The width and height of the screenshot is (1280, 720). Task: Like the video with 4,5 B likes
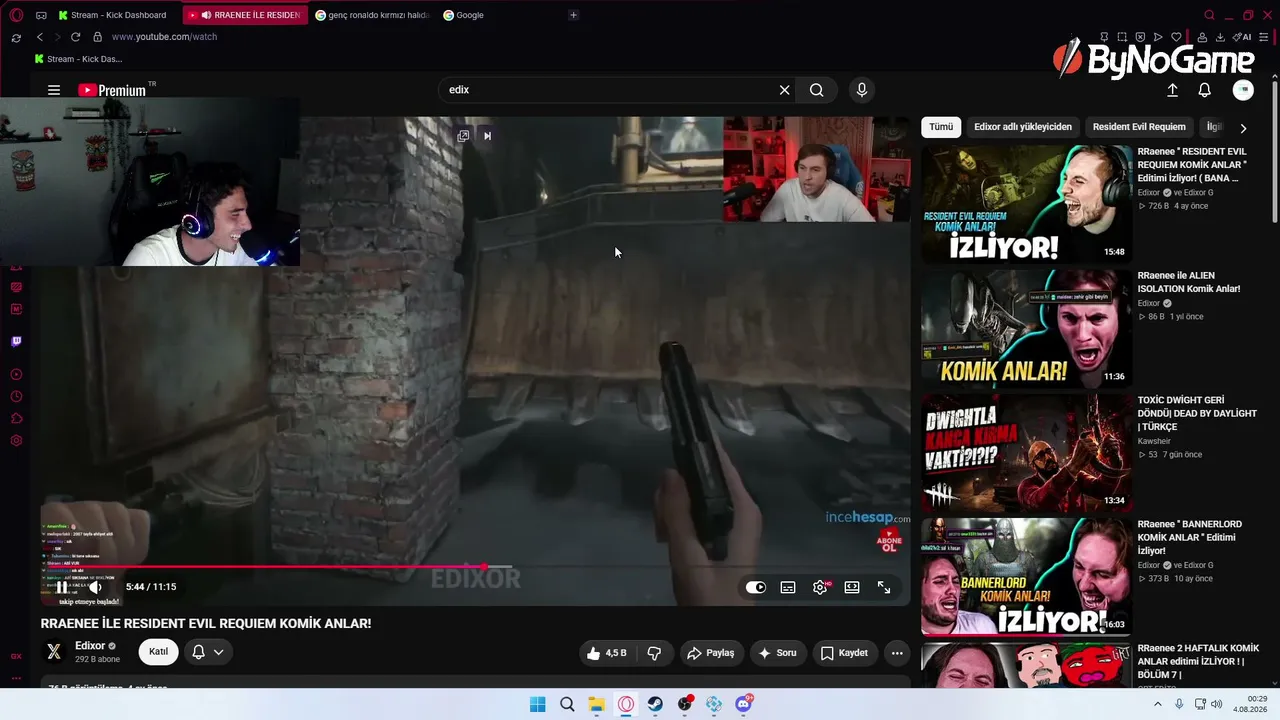tap(608, 653)
